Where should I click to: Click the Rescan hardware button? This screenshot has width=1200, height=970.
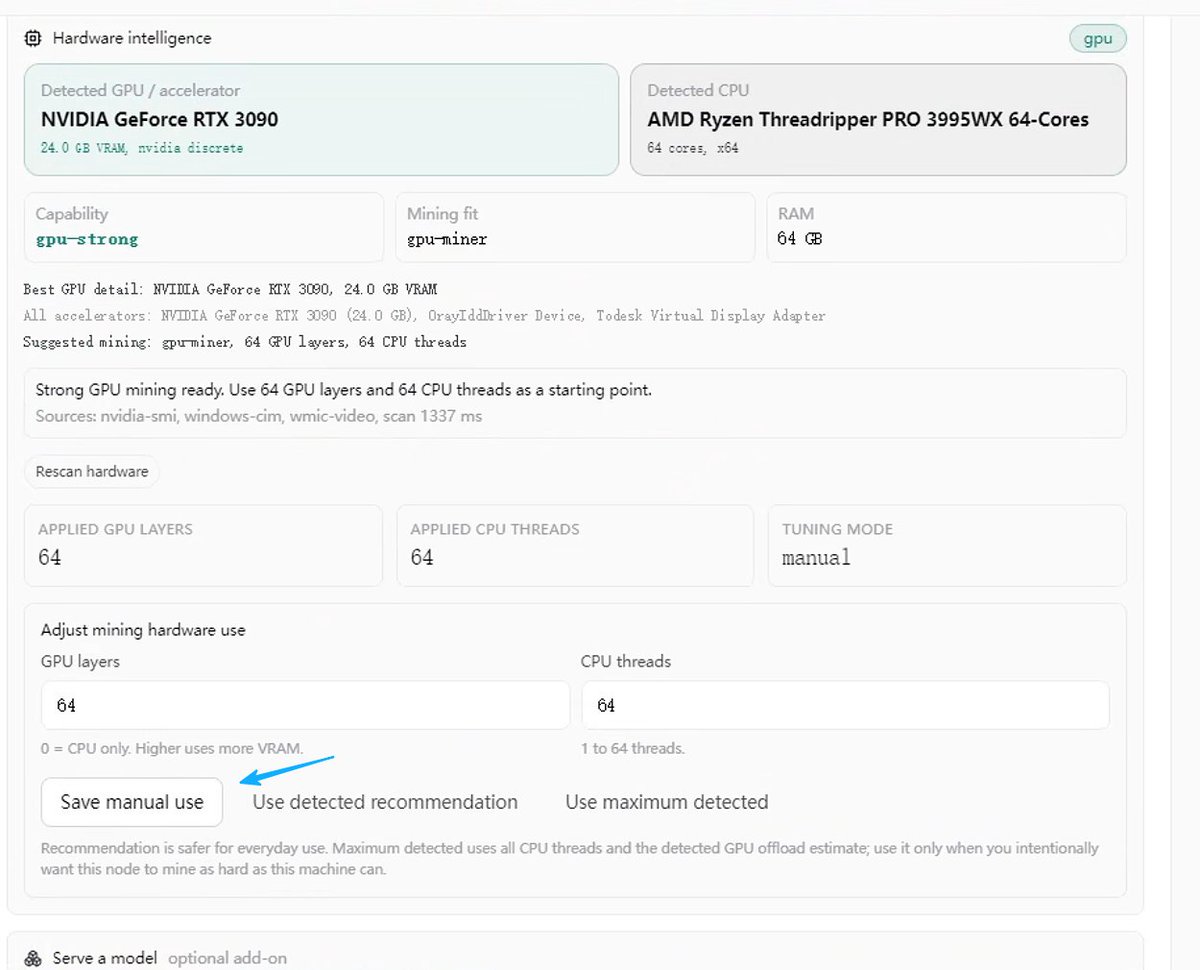click(x=92, y=472)
